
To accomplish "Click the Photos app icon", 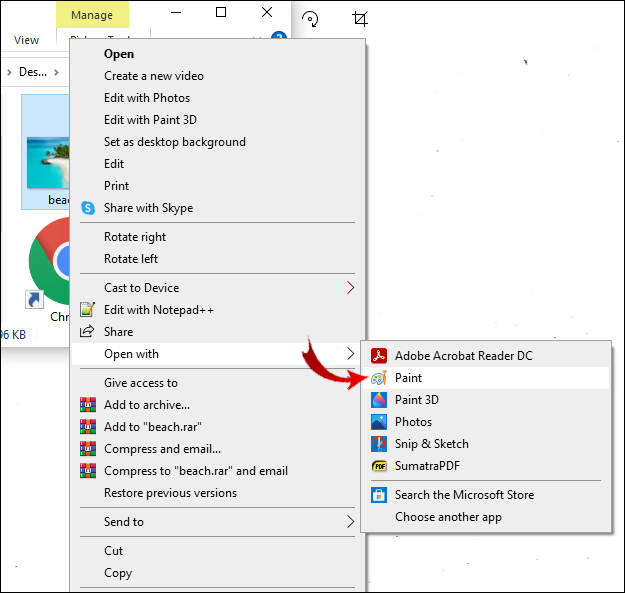I will (379, 422).
